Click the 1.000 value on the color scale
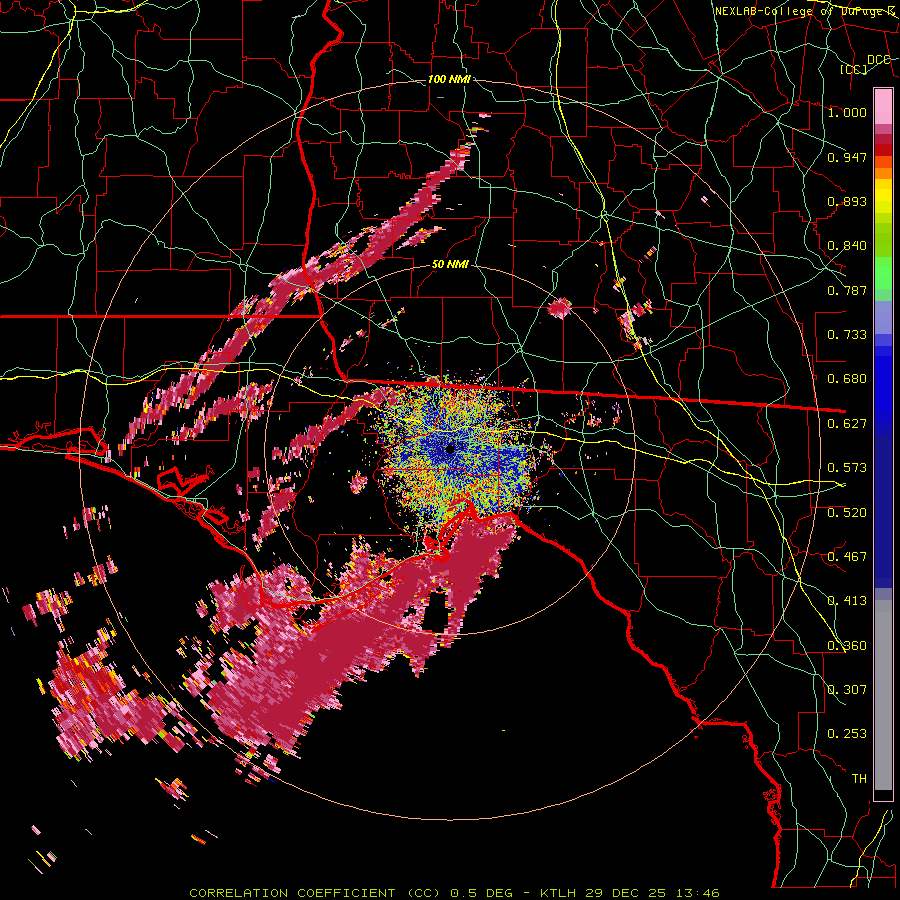The width and height of the screenshot is (900, 900). coord(847,112)
